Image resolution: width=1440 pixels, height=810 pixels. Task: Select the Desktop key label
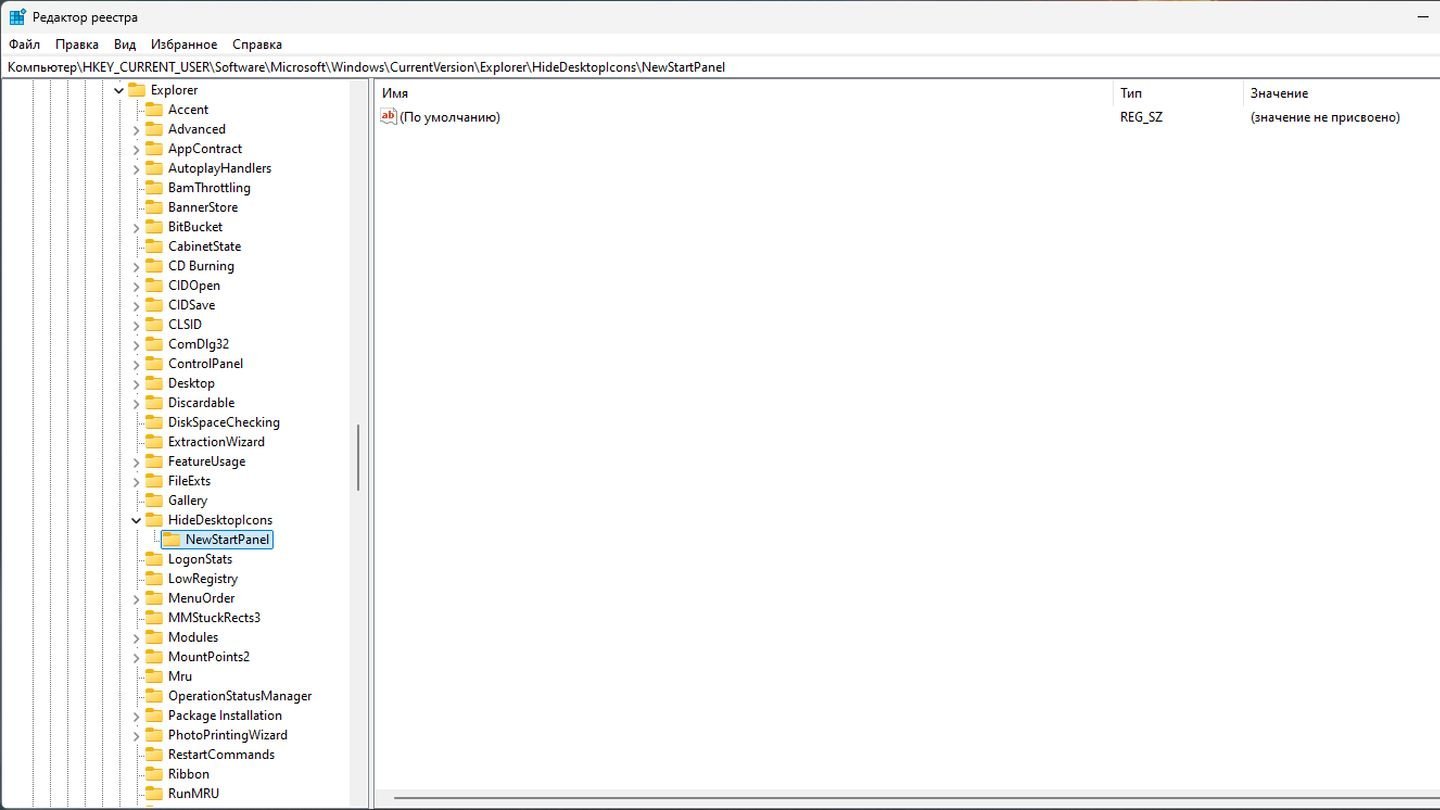point(191,383)
